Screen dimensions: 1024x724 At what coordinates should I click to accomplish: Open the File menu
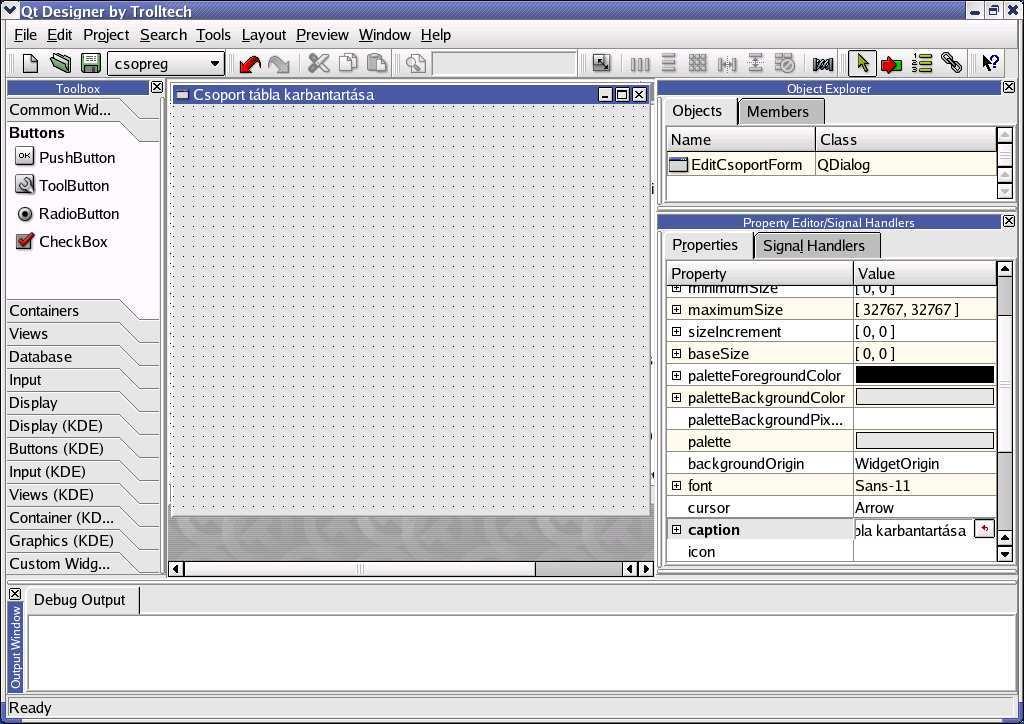pos(25,35)
